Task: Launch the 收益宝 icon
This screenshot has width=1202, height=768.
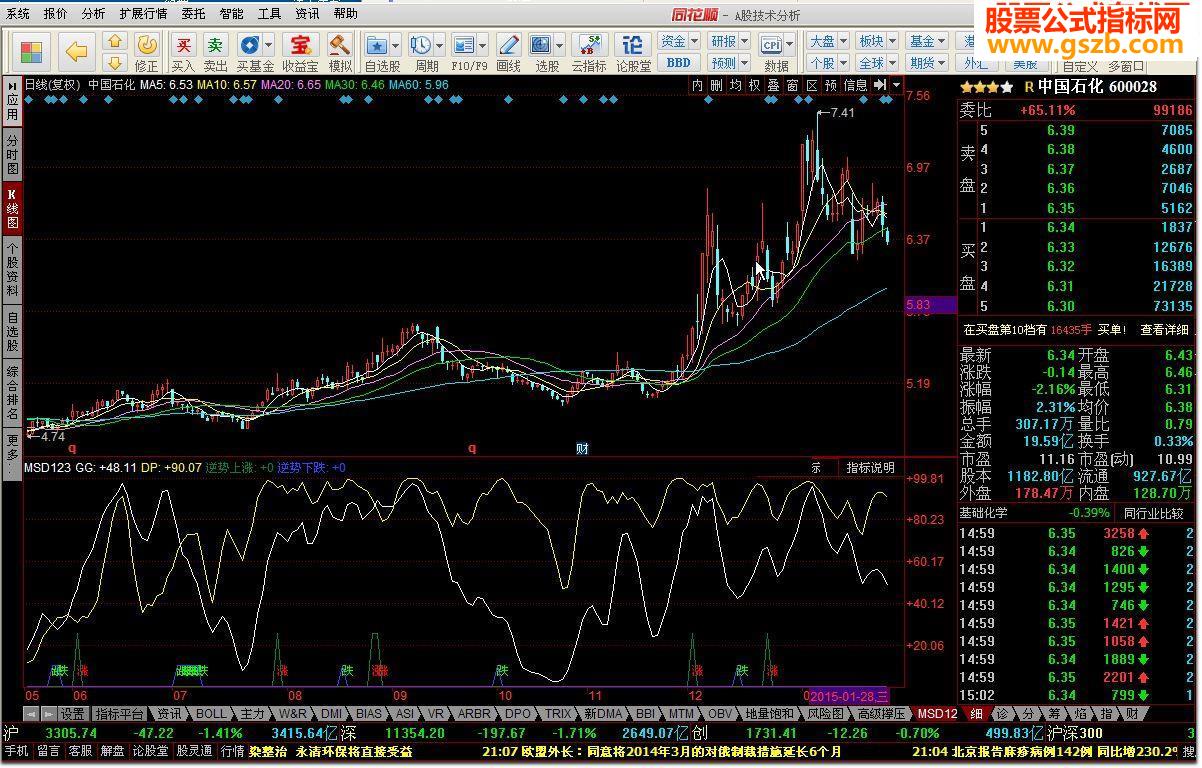Action: pos(299,51)
